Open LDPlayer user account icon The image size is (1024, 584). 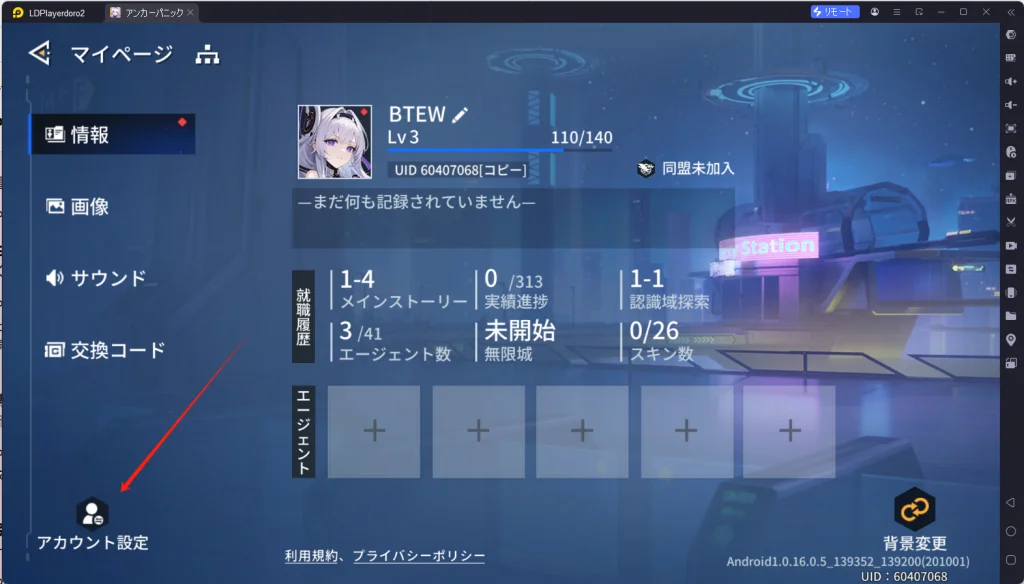click(874, 12)
